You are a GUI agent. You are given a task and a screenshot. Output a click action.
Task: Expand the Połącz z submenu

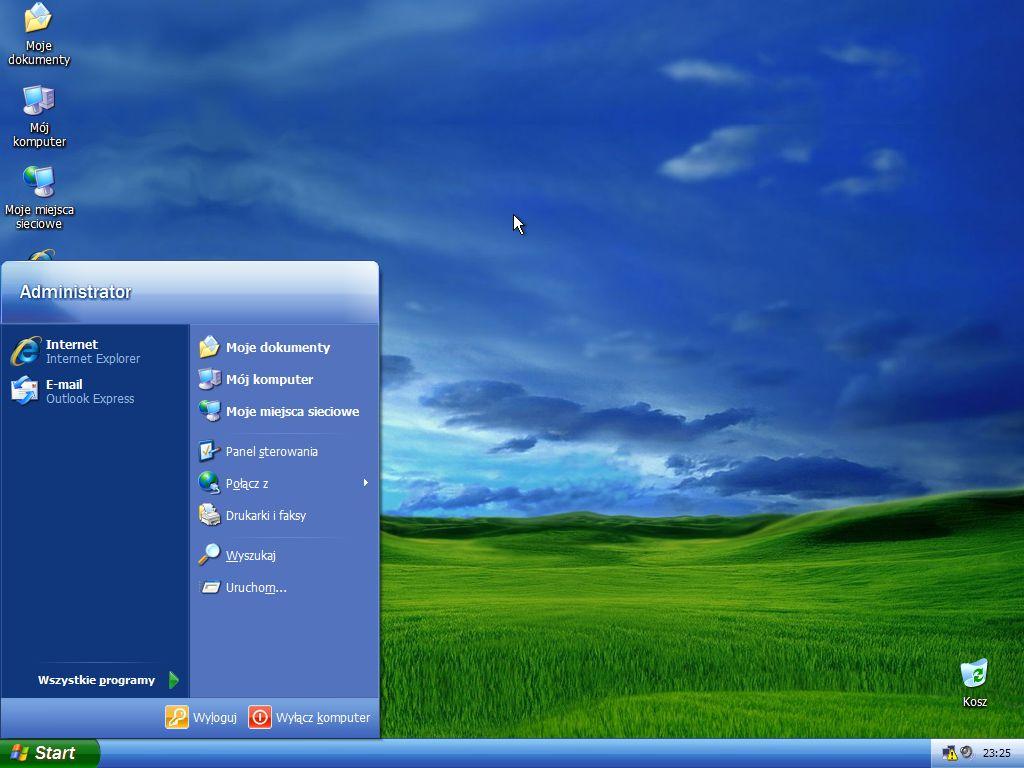click(284, 483)
